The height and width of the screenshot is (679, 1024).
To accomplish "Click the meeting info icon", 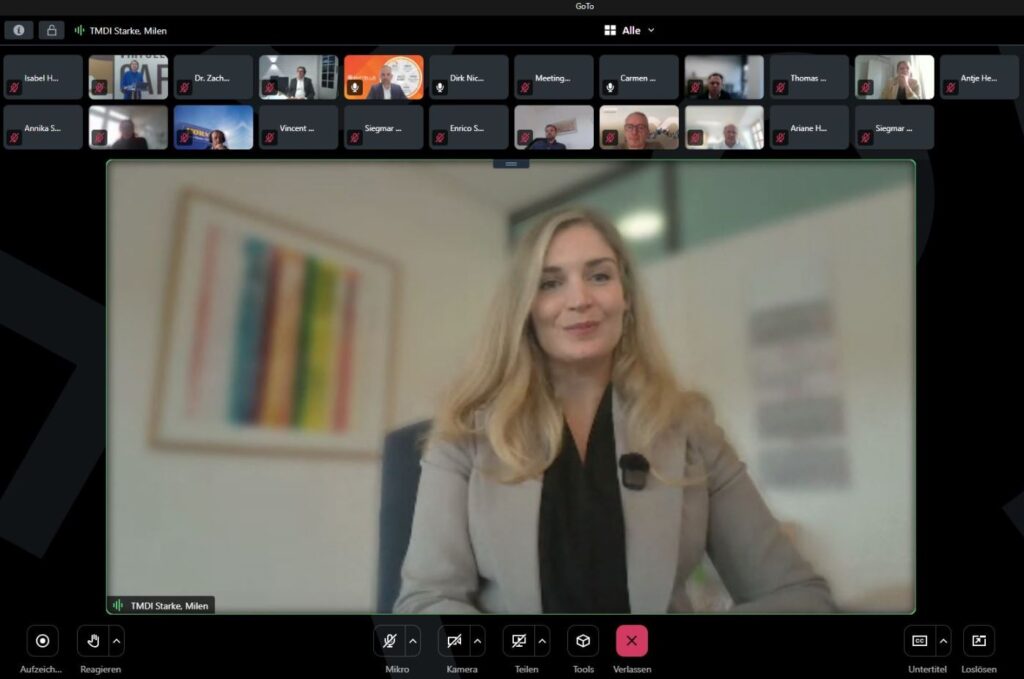I will (18, 30).
